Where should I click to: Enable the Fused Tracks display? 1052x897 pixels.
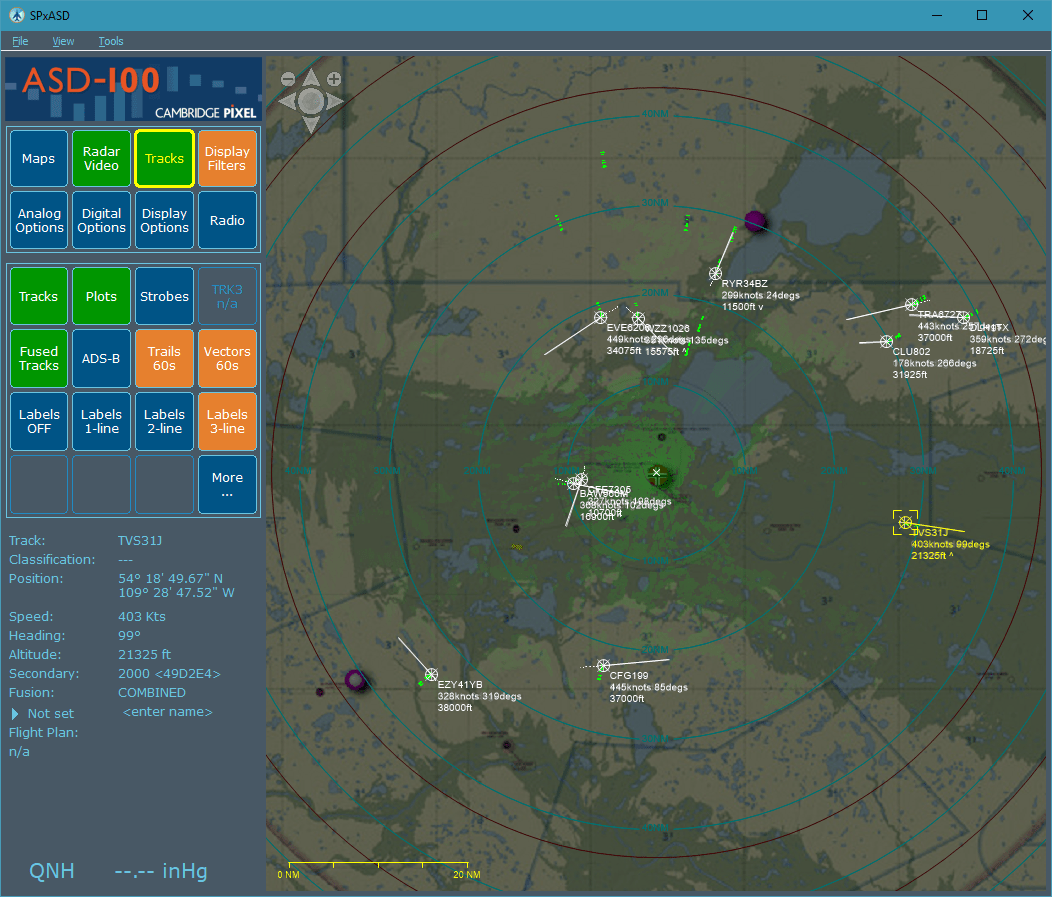[x=38, y=358]
